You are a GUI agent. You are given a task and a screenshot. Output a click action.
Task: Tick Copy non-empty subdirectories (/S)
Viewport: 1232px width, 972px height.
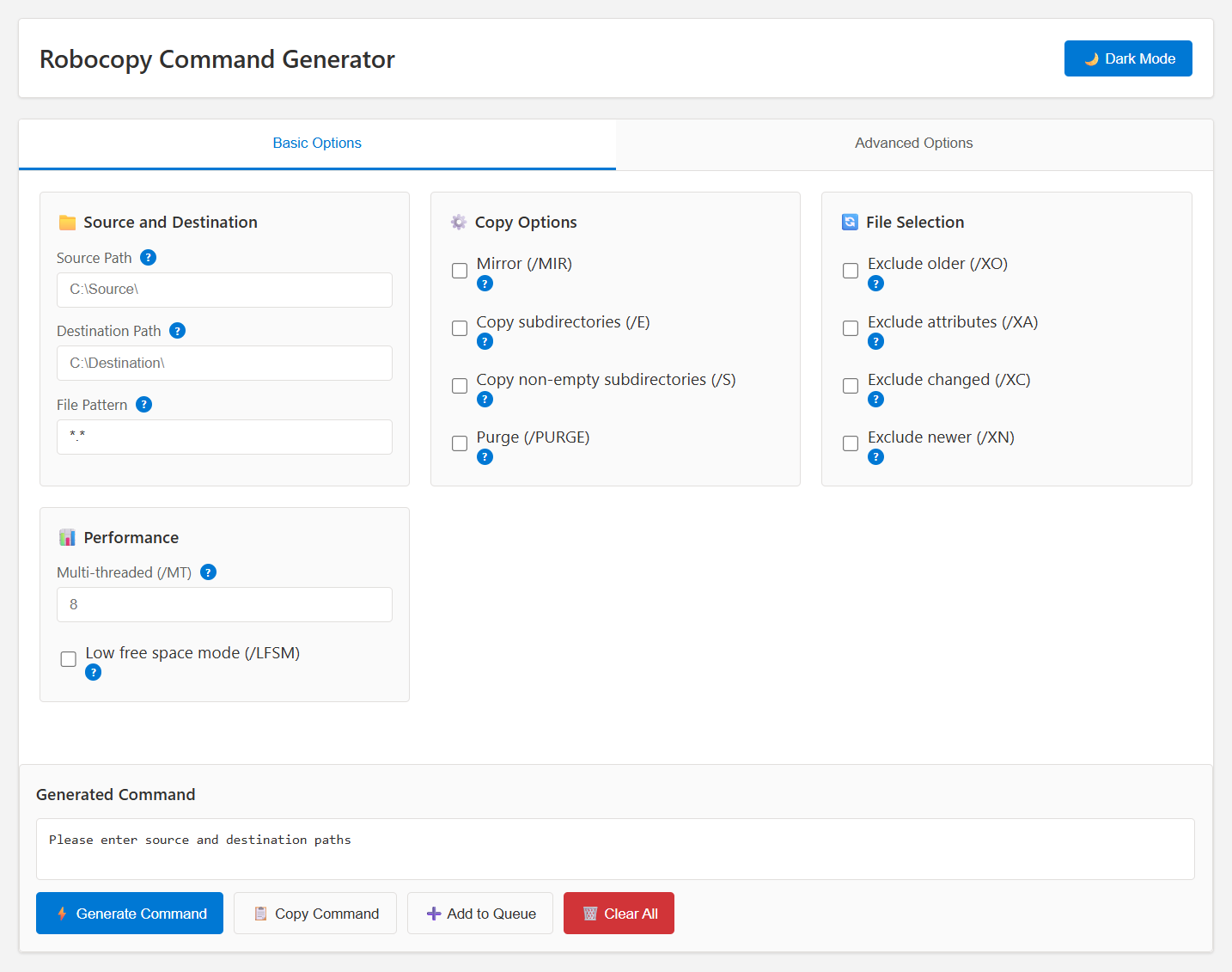tap(460, 386)
